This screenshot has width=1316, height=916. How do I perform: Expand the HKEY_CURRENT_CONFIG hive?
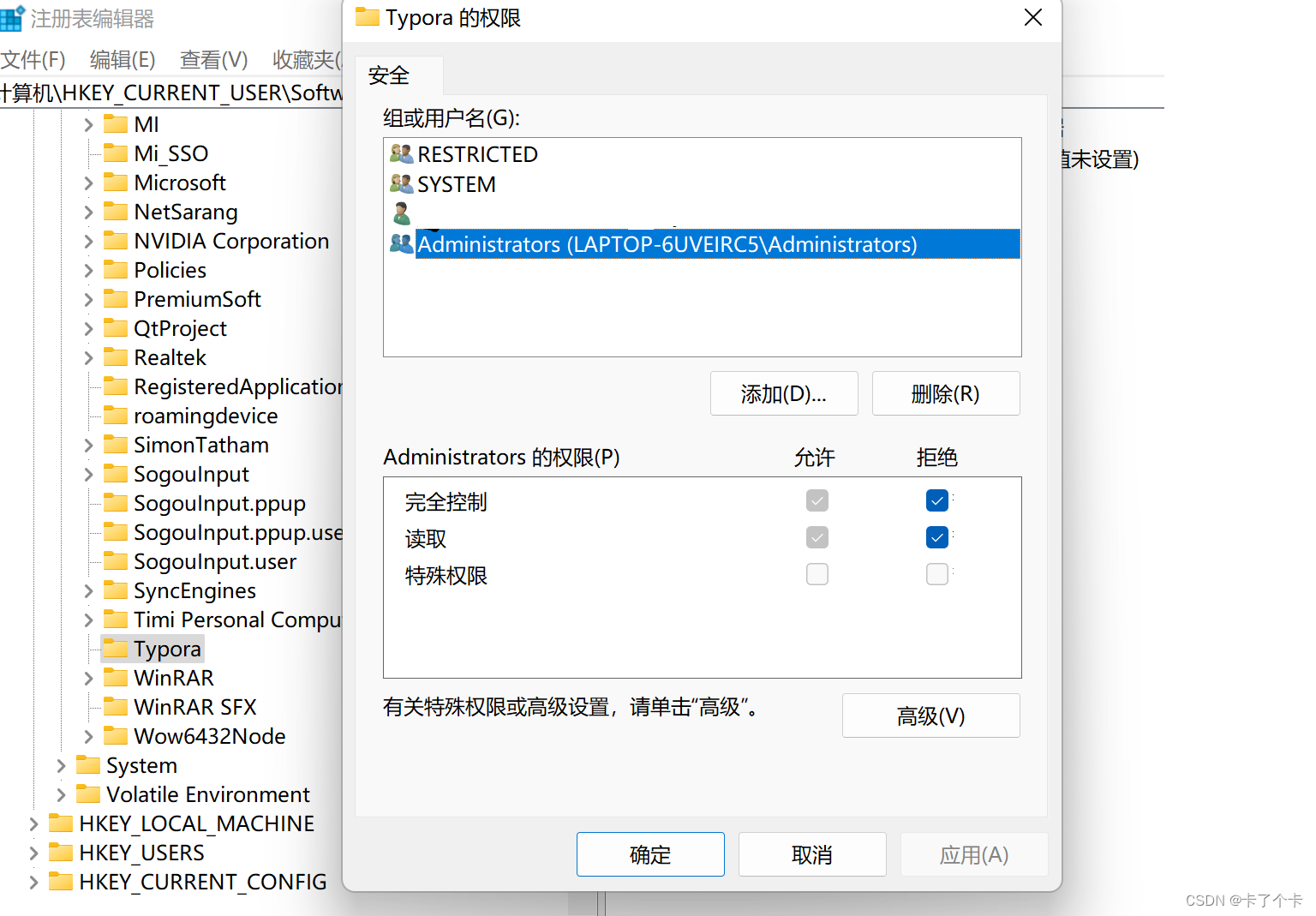tap(33, 882)
